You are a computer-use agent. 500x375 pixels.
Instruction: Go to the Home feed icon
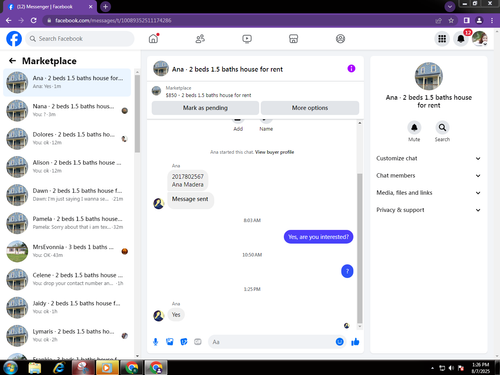coord(153,39)
